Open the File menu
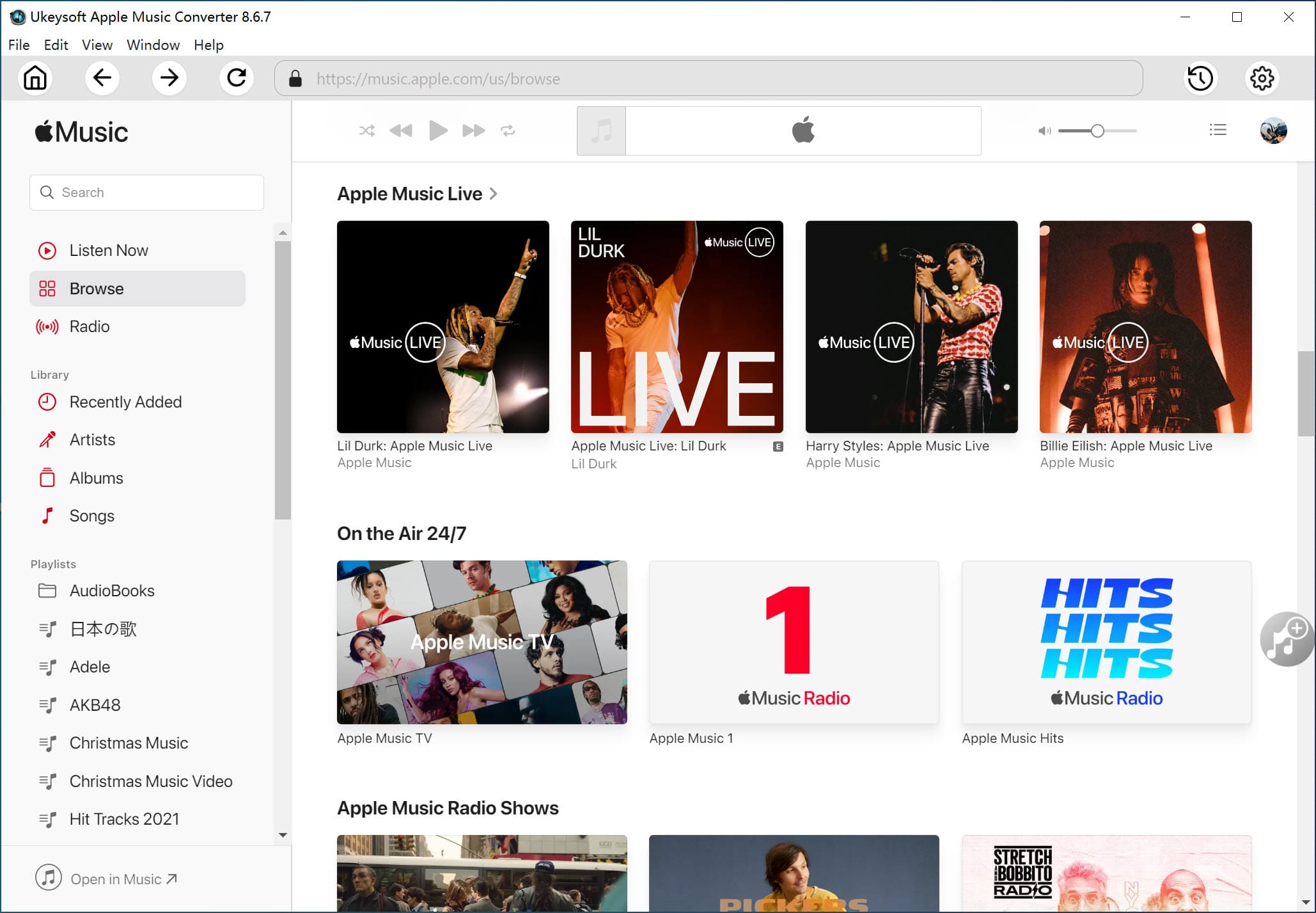Image resolution: width=1316 pixels, height=913 pixels. pyautogui.click(x=18, y=44)
